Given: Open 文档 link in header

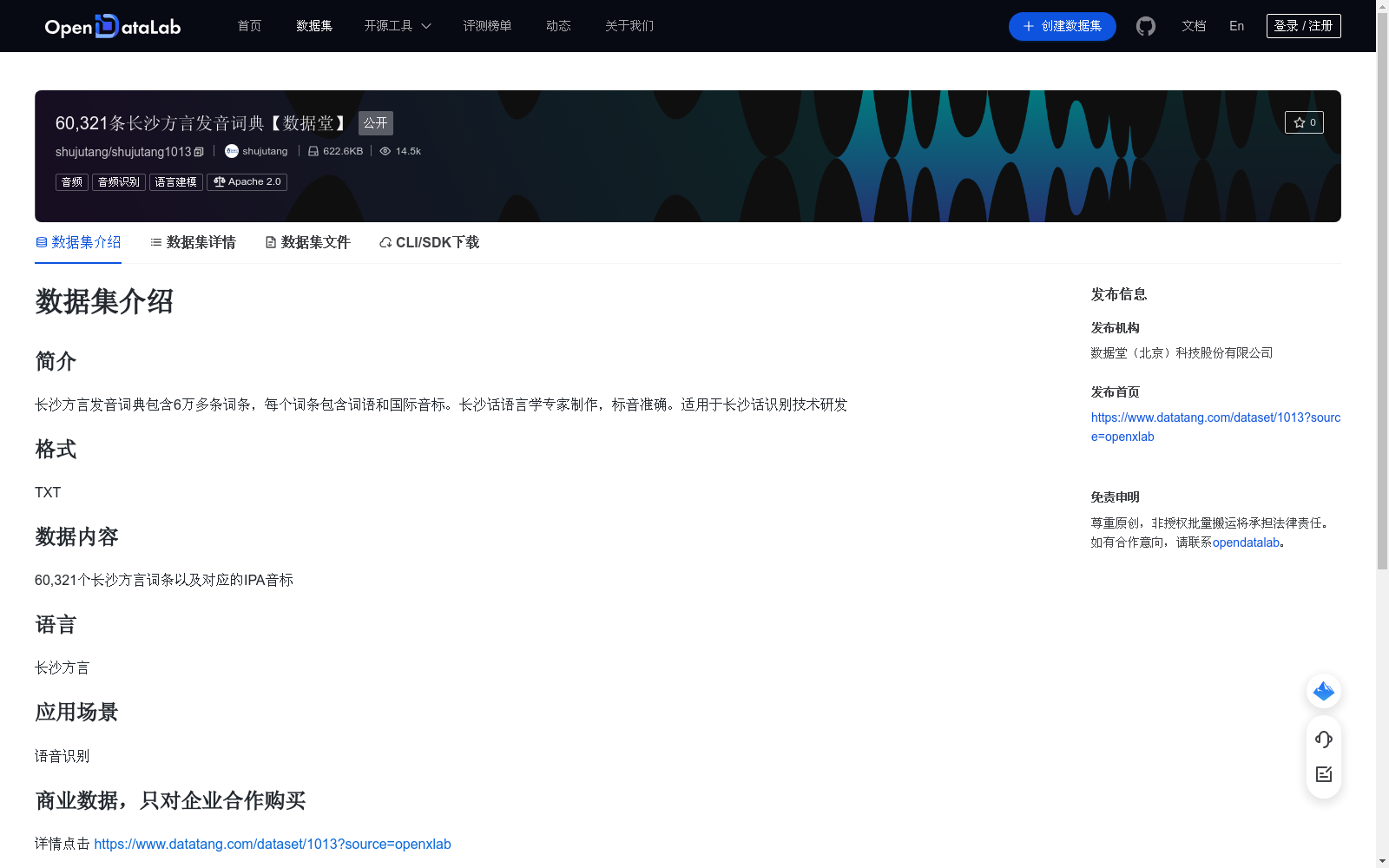Looking at the screenshot, I should [1194, 26].
